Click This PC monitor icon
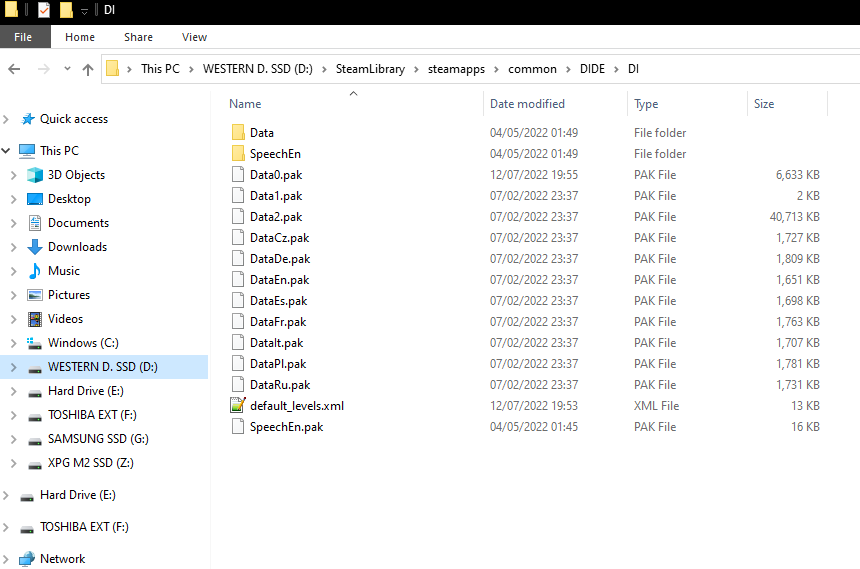The height and width of the screenshot is (569, 860). (x=27, y=151)
